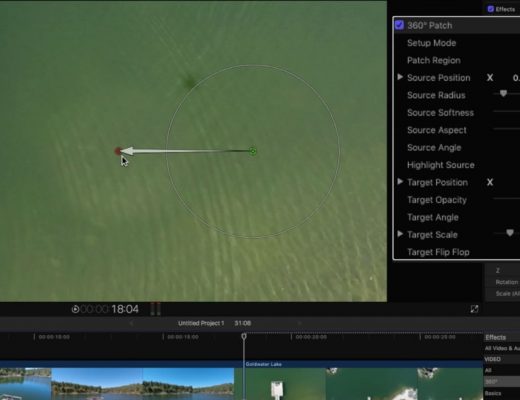This screenshot has width=520, height=400.
Task: Click the 360° Patch effect title
Action: pyautogui.click(x=429, y=25)
